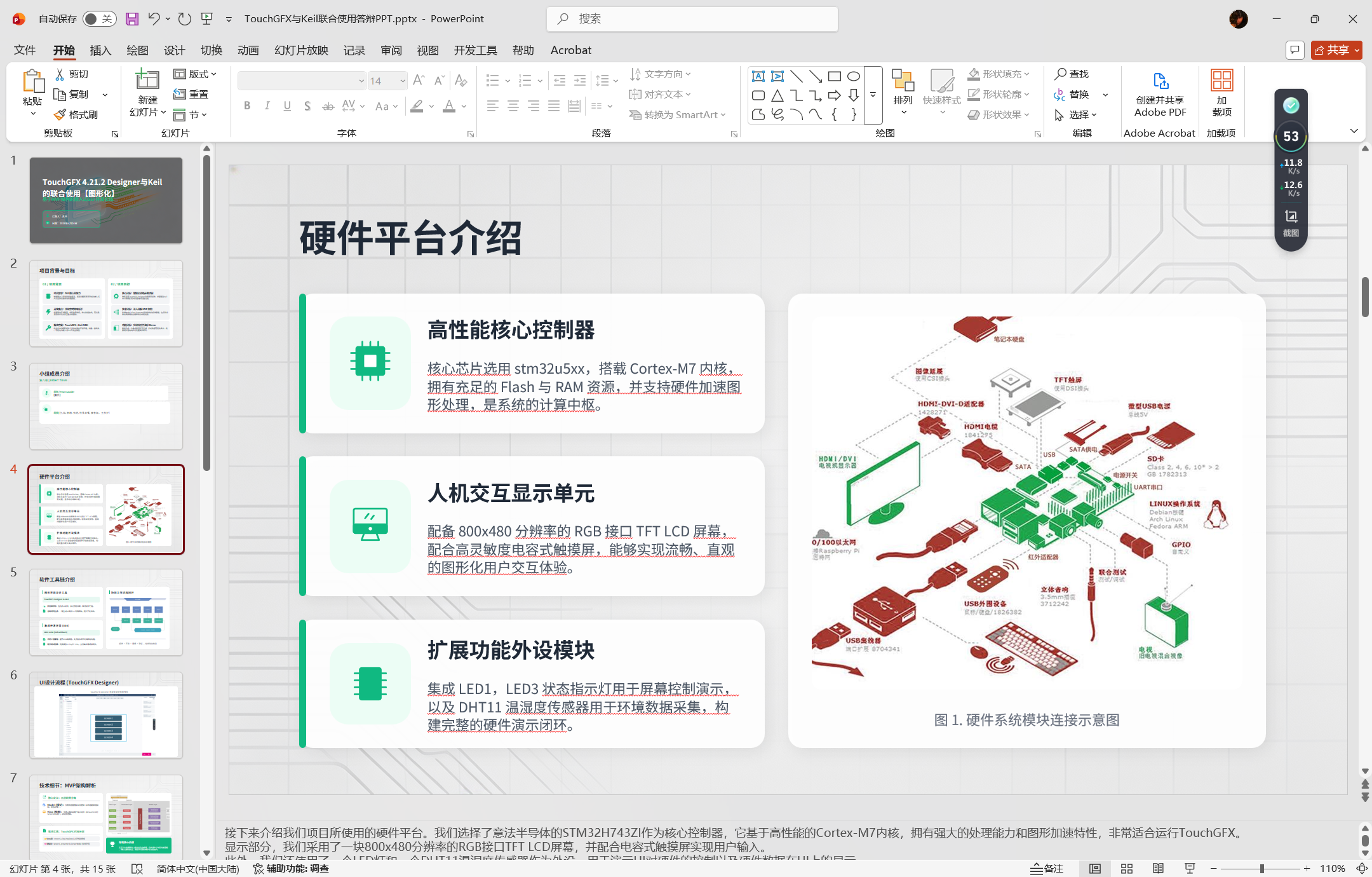Click the Find search icon

click(1060, 74)
